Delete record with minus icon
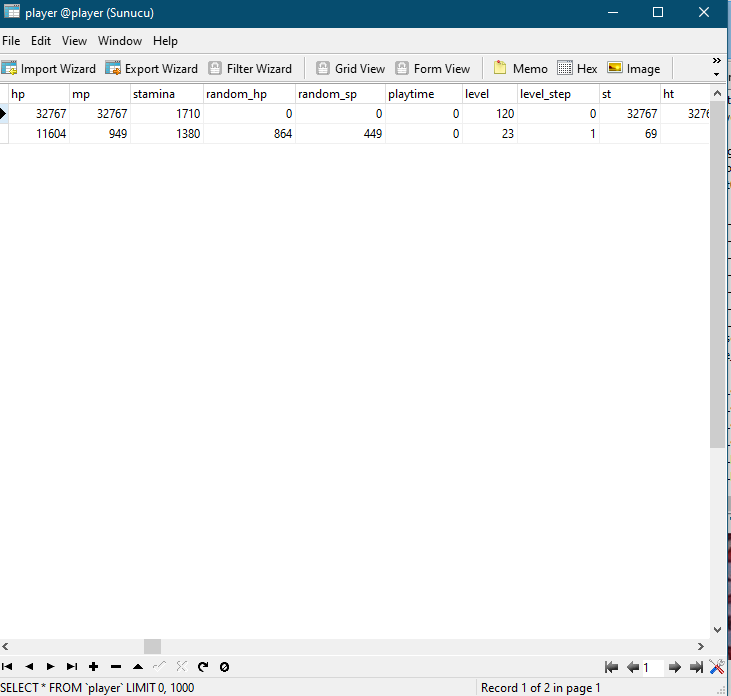The width and height of the screenshot is (731, 696). point(116,667)
